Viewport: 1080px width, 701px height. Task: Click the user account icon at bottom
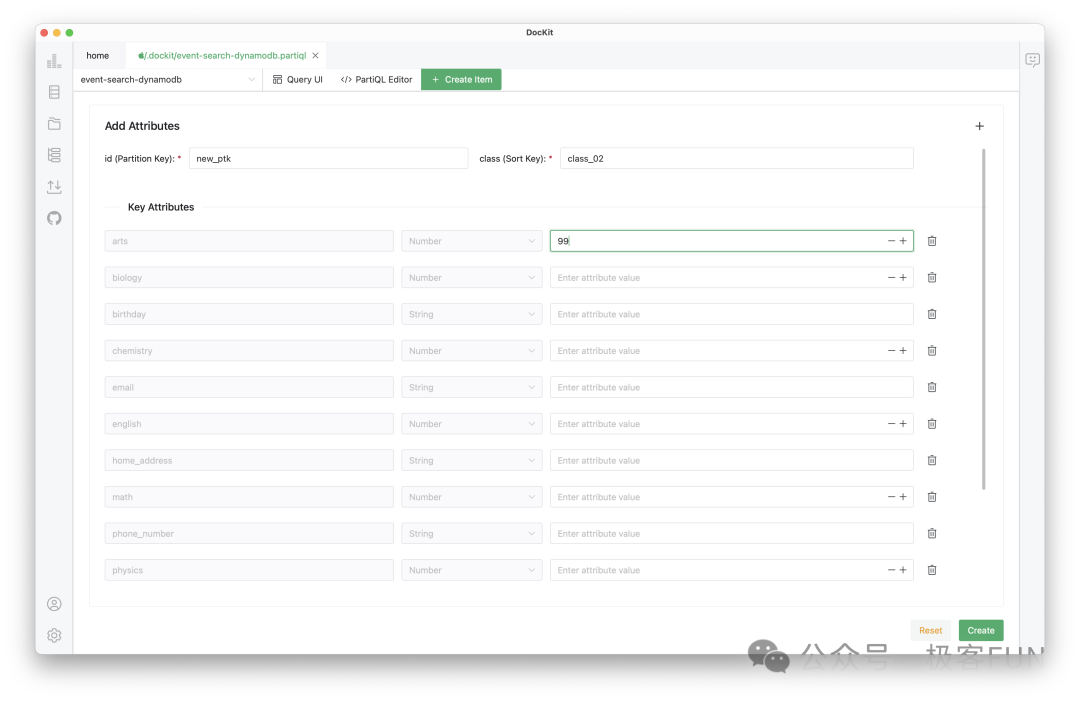[54, 604]
